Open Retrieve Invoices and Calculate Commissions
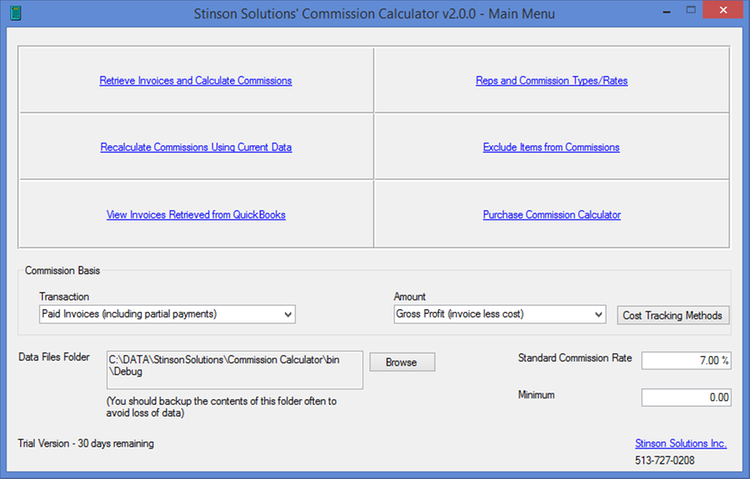 [x=196, y=80]
